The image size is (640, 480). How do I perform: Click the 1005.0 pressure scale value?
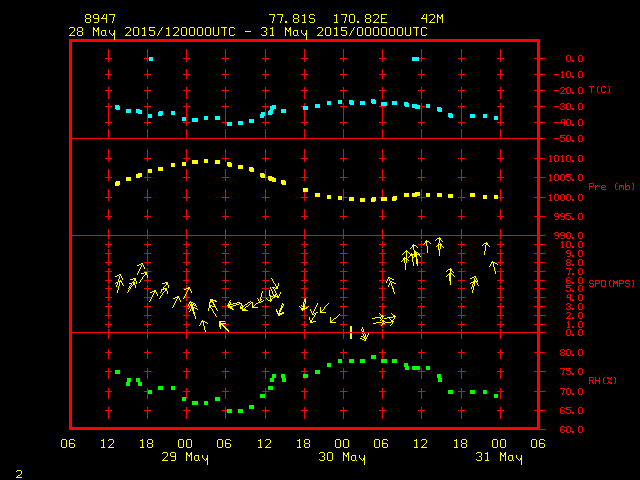click(x=566, y=178)
